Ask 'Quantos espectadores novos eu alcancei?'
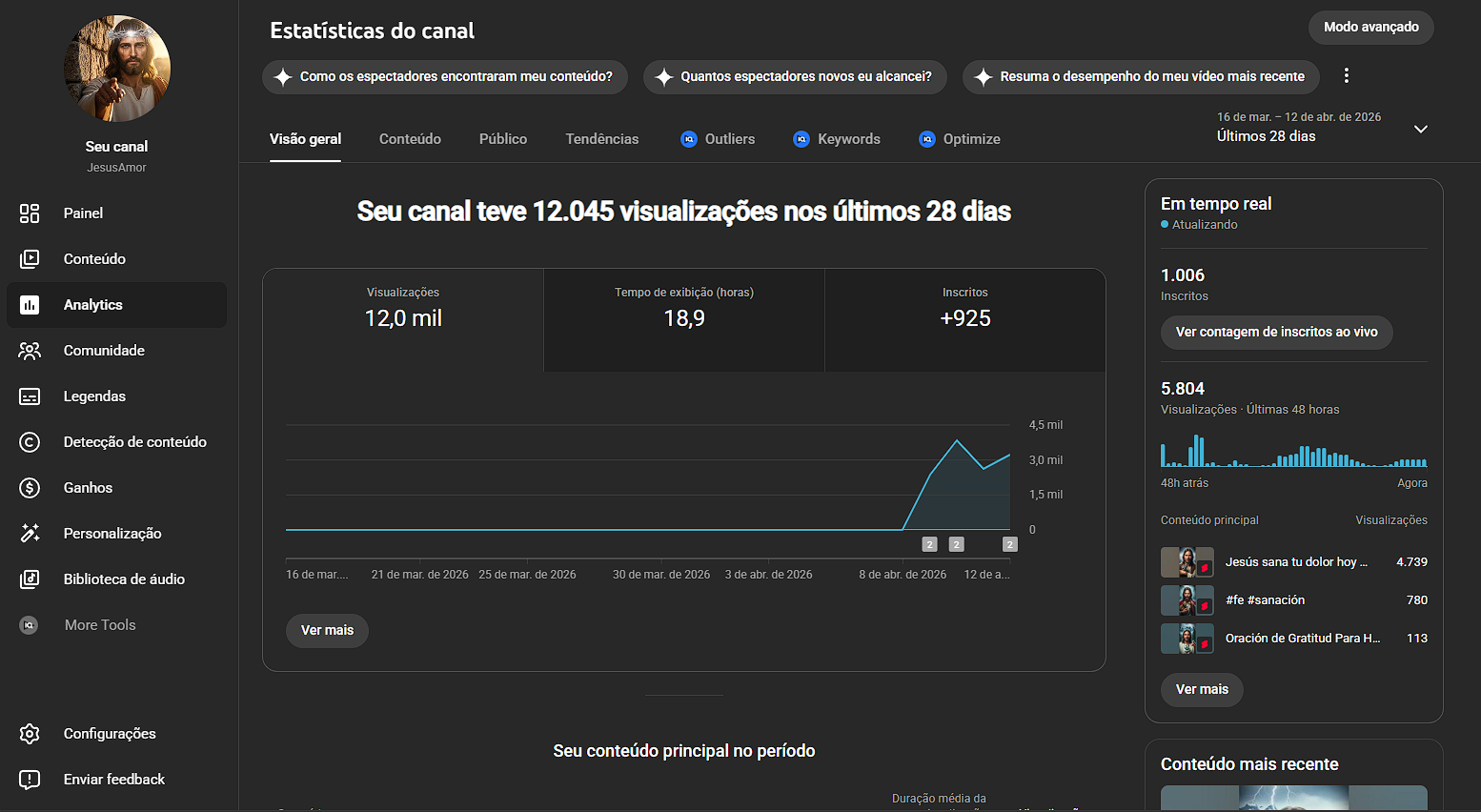Image resolution: width=1481 pixels, height=812 pixels. click(795, 77)
